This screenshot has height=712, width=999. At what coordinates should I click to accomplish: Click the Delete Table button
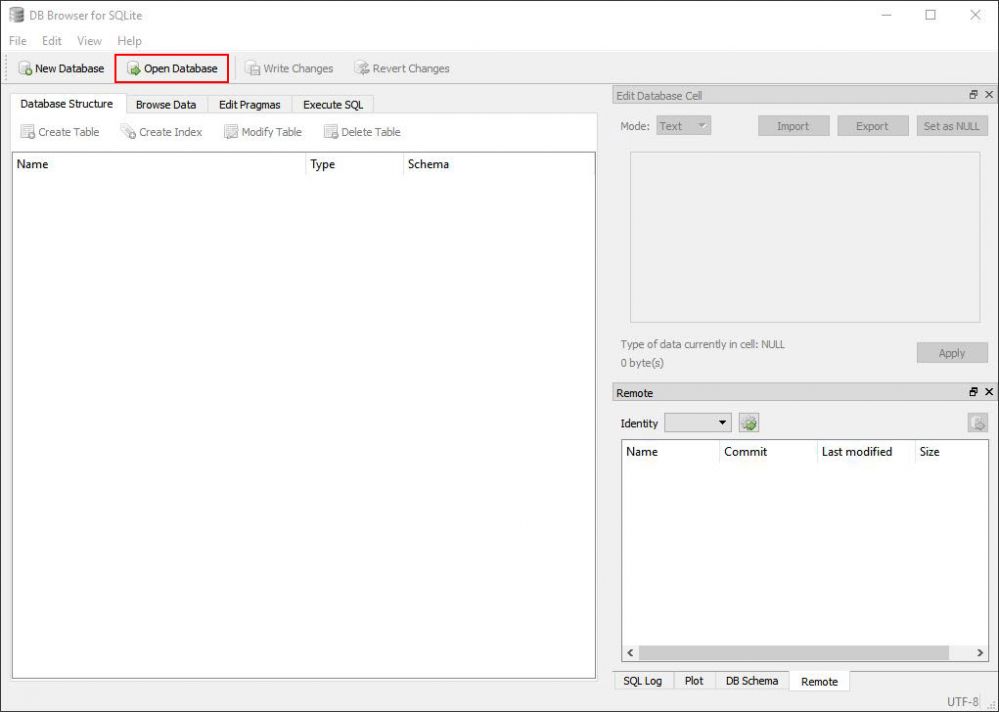362,132
